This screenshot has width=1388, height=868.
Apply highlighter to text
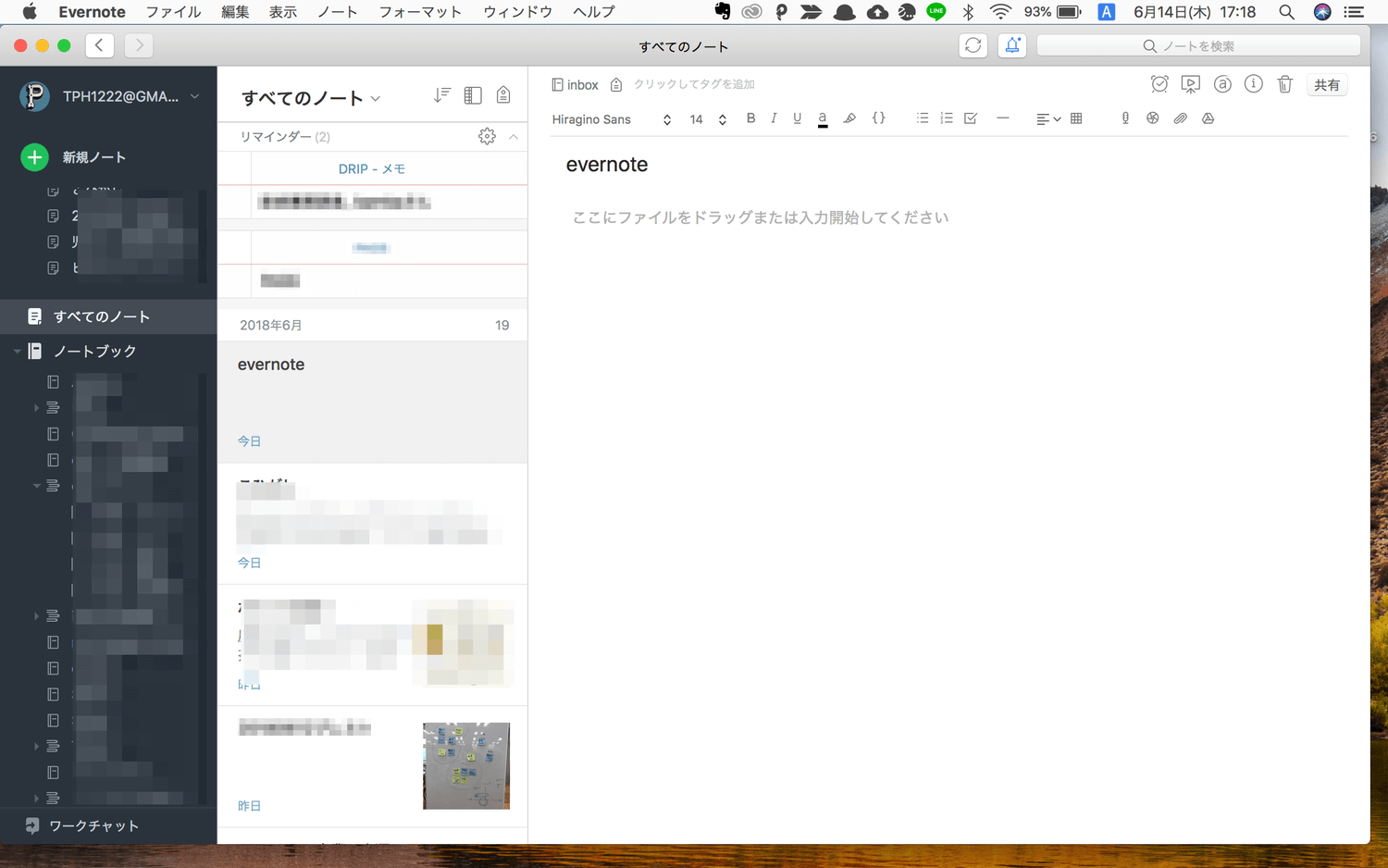[849, 118]
